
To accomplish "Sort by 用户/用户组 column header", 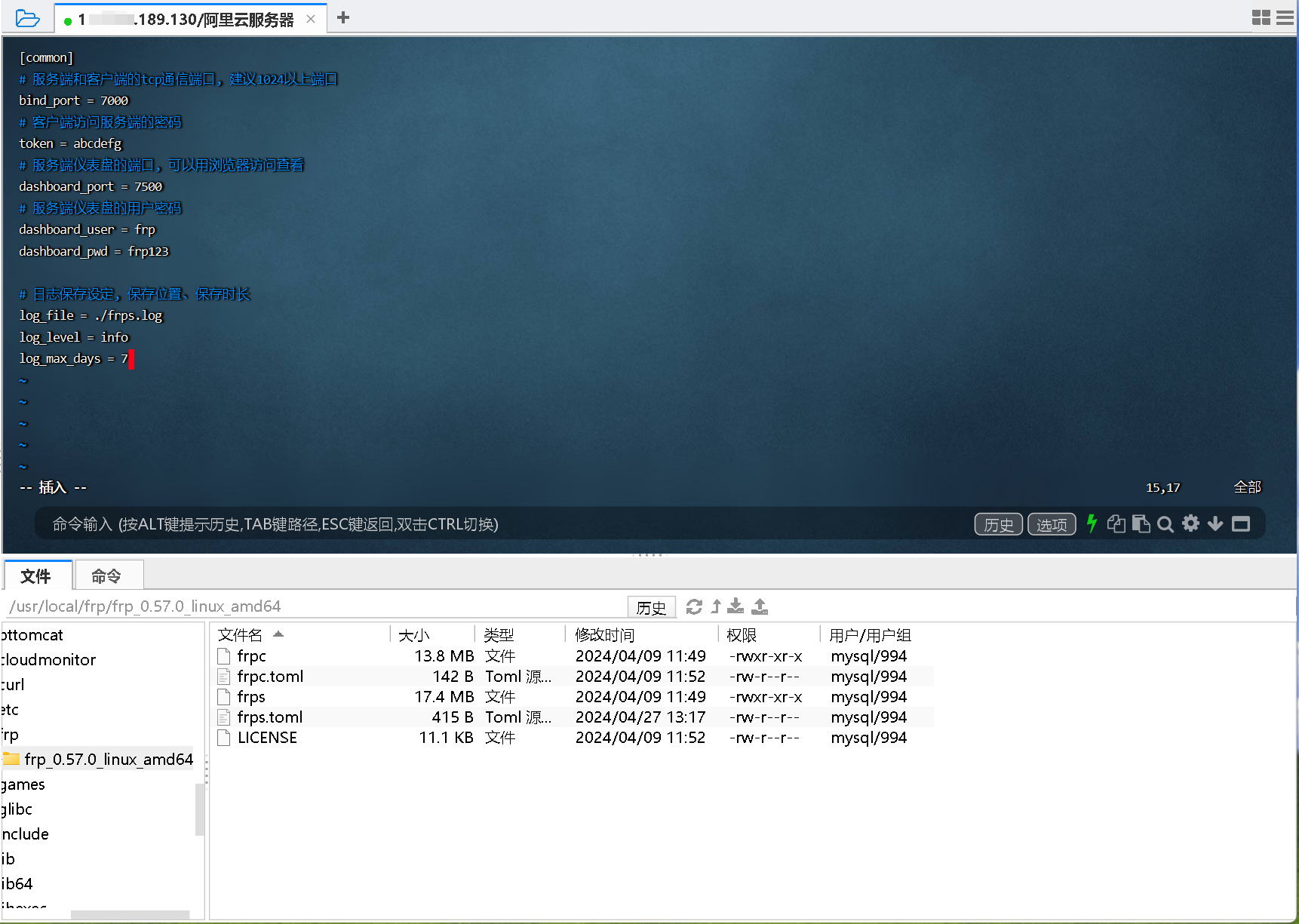I will pyautogui.click(x=877, y=635).
